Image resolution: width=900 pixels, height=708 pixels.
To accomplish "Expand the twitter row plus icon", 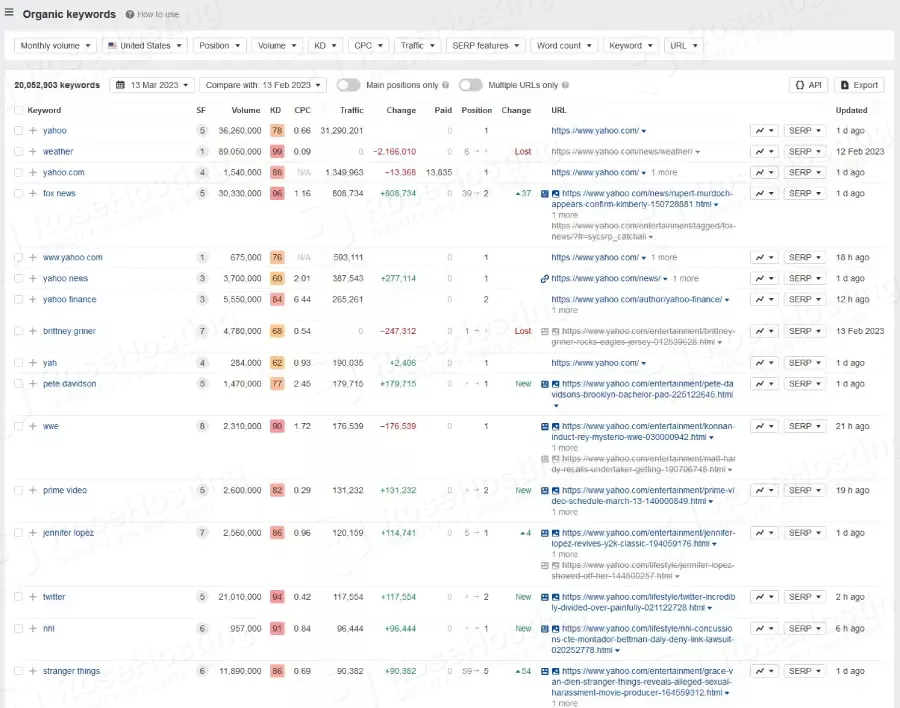I will pos(33,597).
